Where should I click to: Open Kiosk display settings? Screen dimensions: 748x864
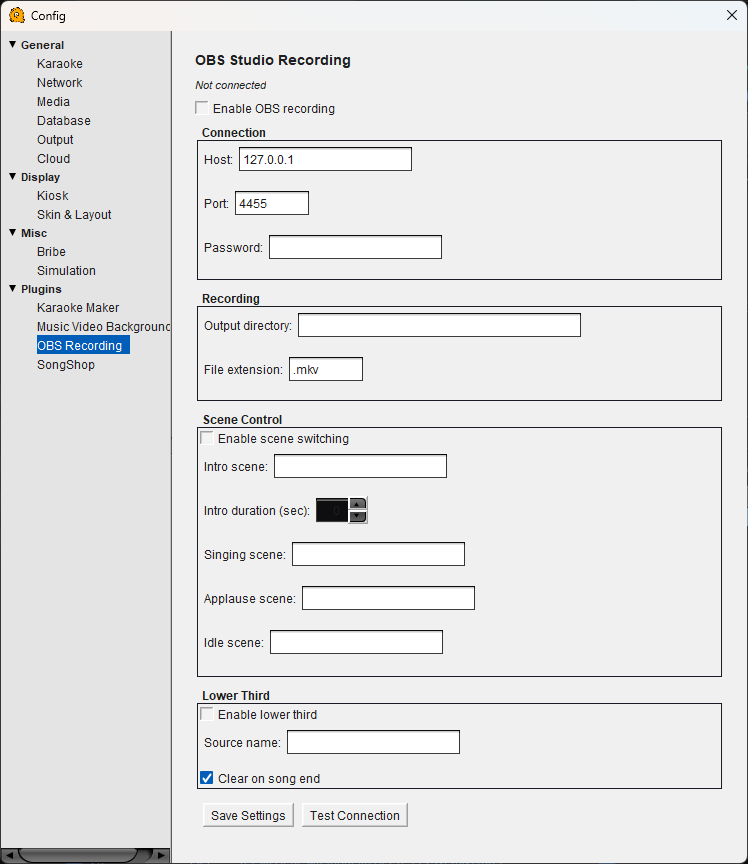pos(52,196)
